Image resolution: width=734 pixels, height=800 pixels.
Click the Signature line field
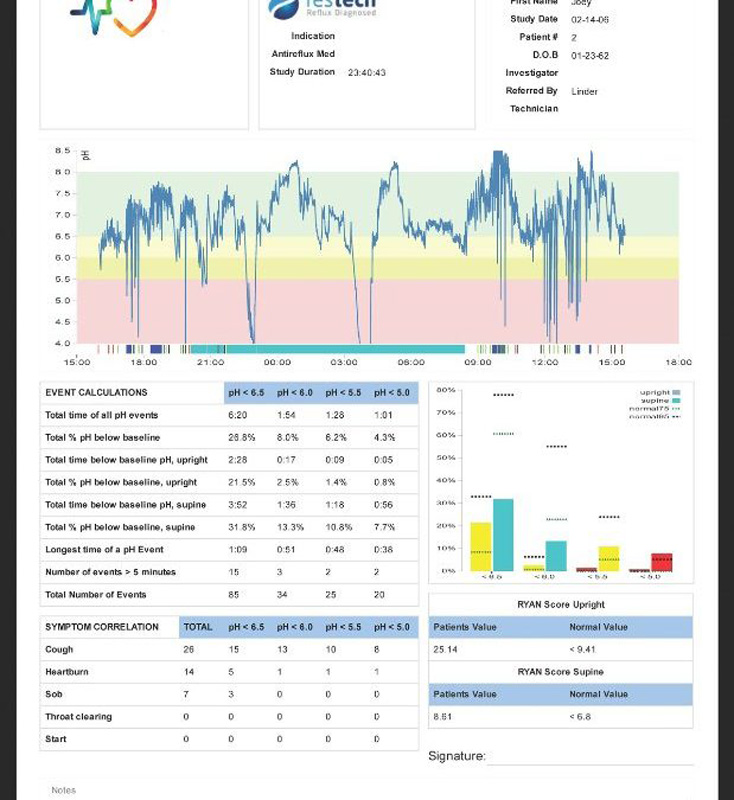(590, 757)
